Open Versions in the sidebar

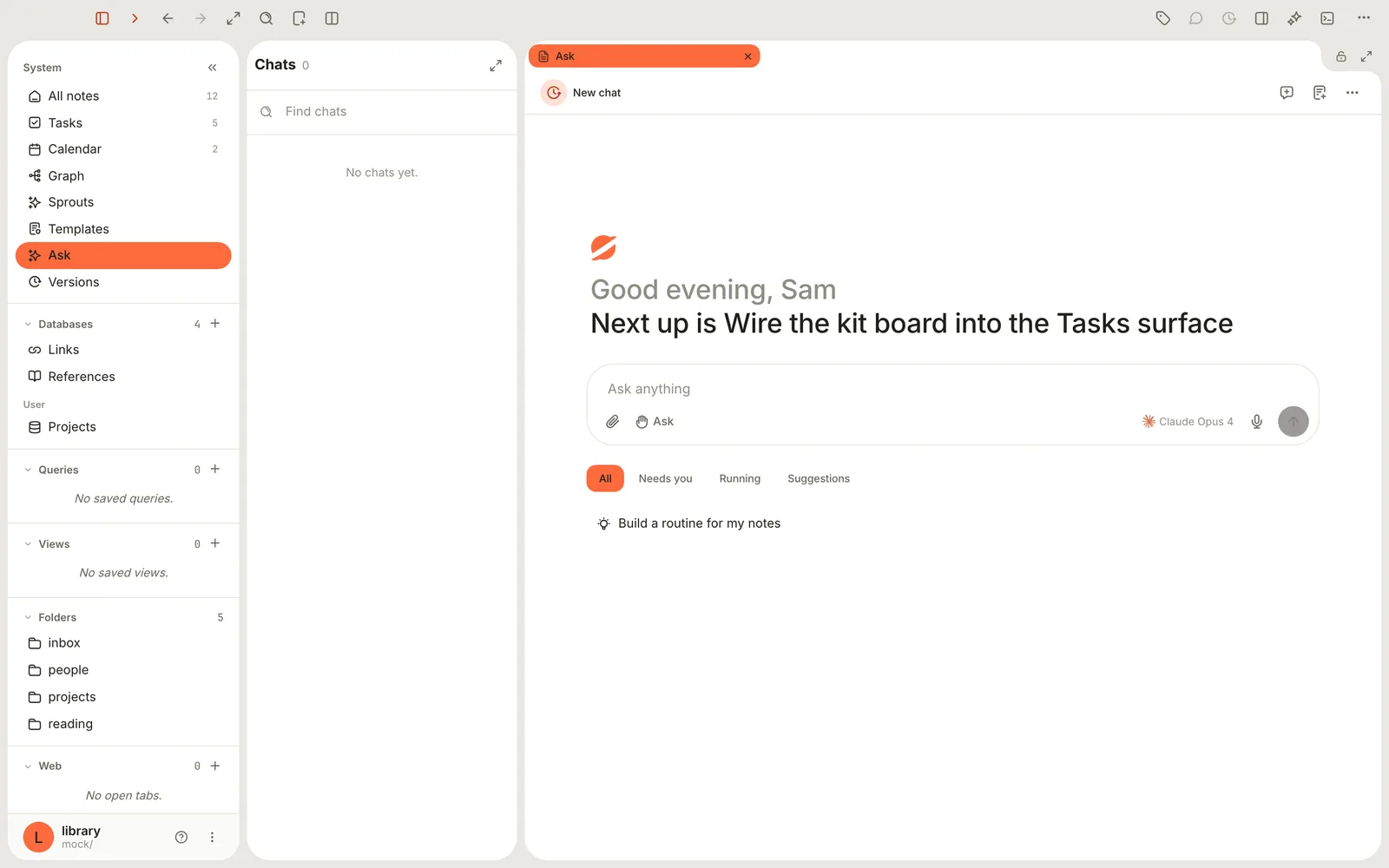[123, 282]
